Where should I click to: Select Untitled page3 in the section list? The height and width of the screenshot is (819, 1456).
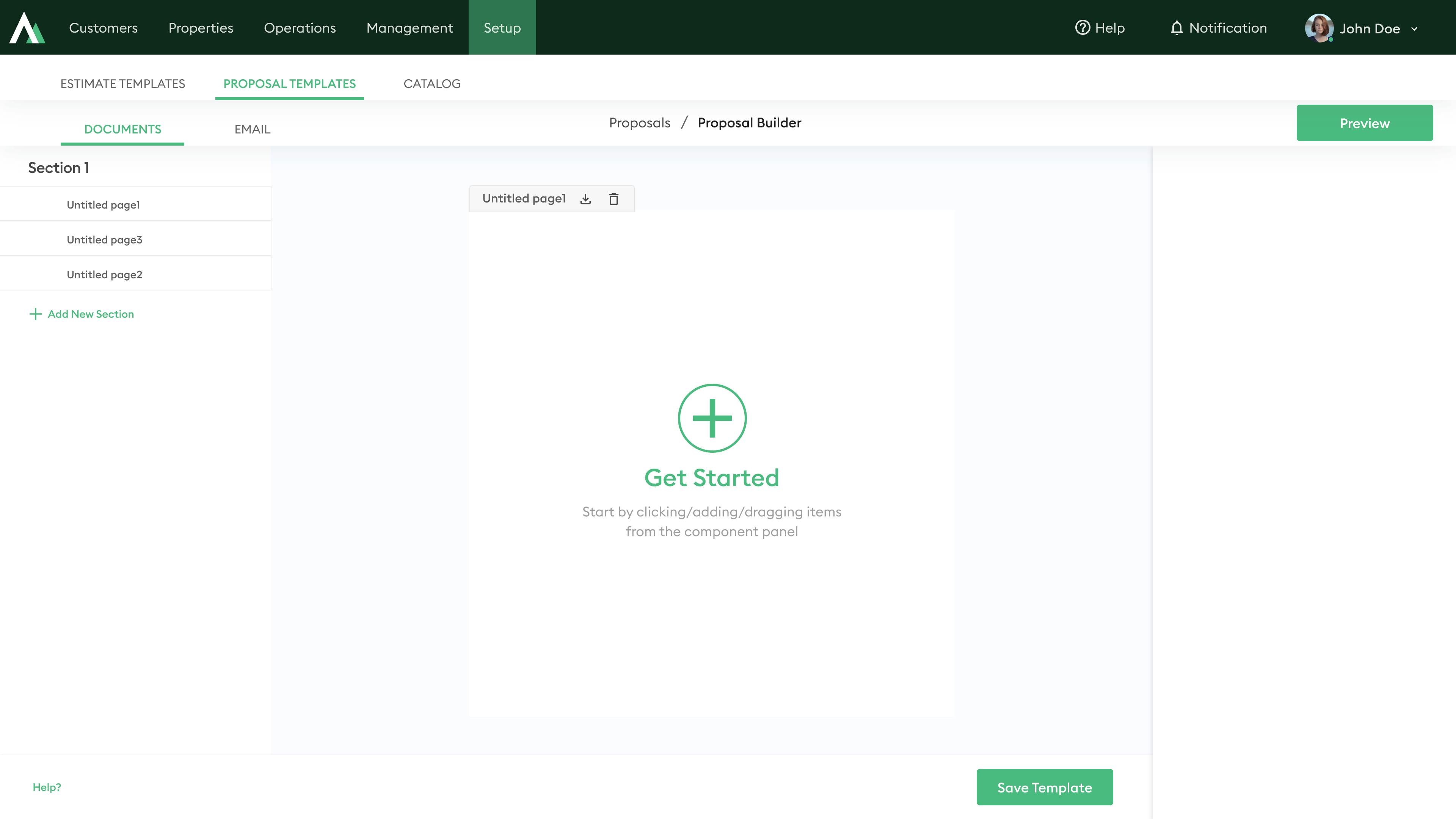(105, 240)
